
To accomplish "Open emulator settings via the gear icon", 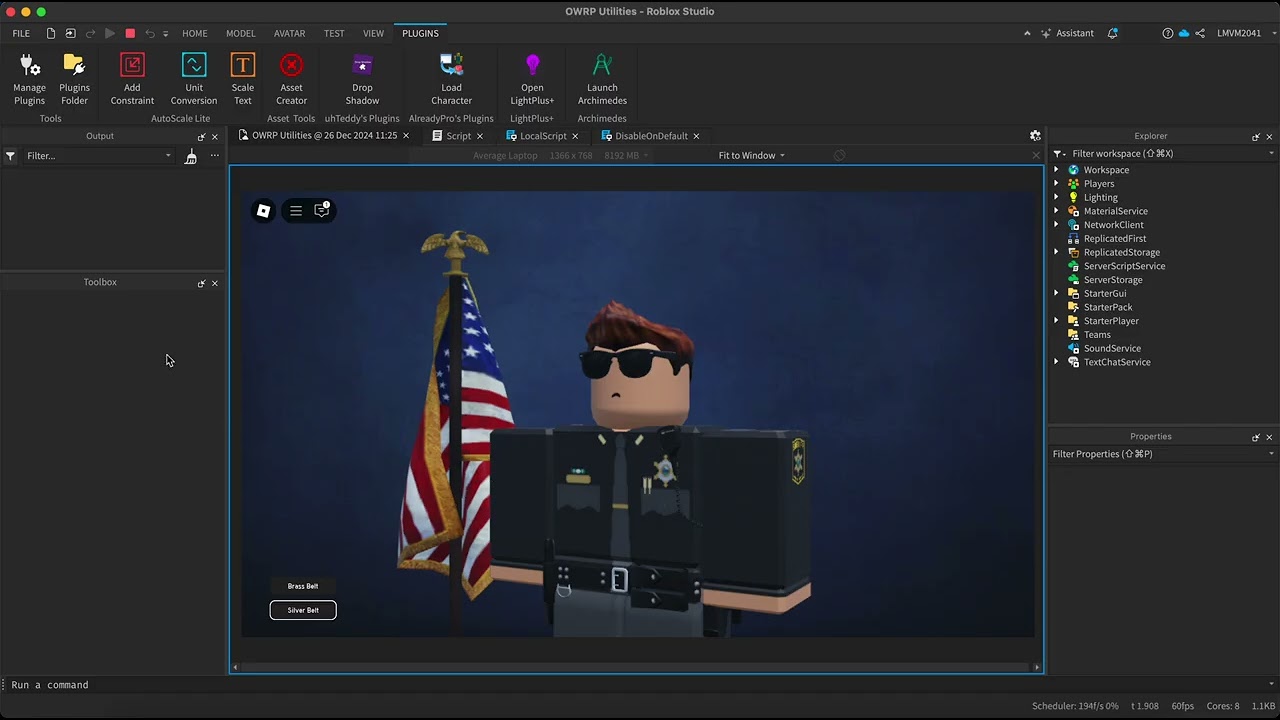I will (1035, 135).
